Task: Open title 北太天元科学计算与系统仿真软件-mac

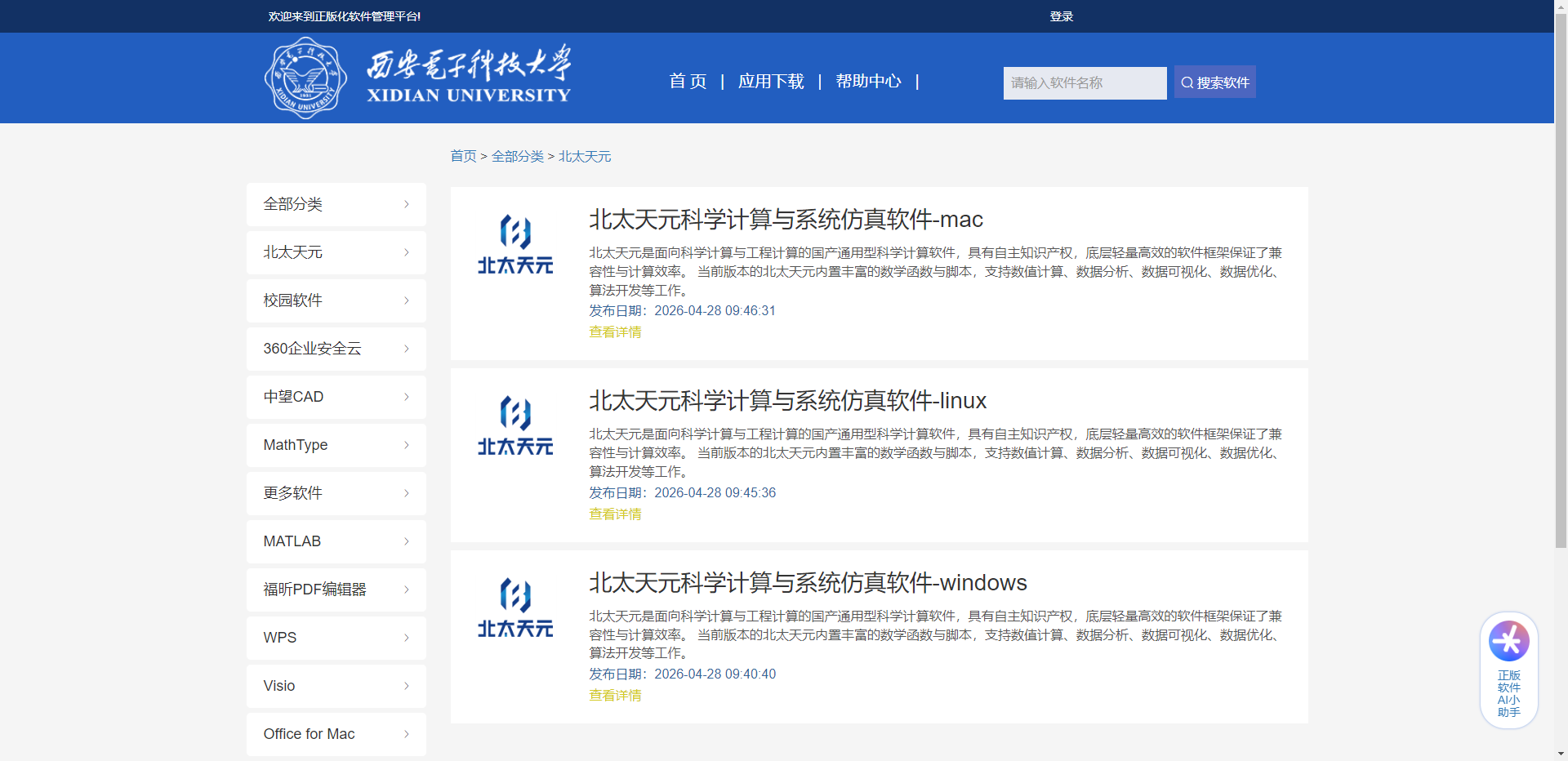Action: [x=786, y=220]
